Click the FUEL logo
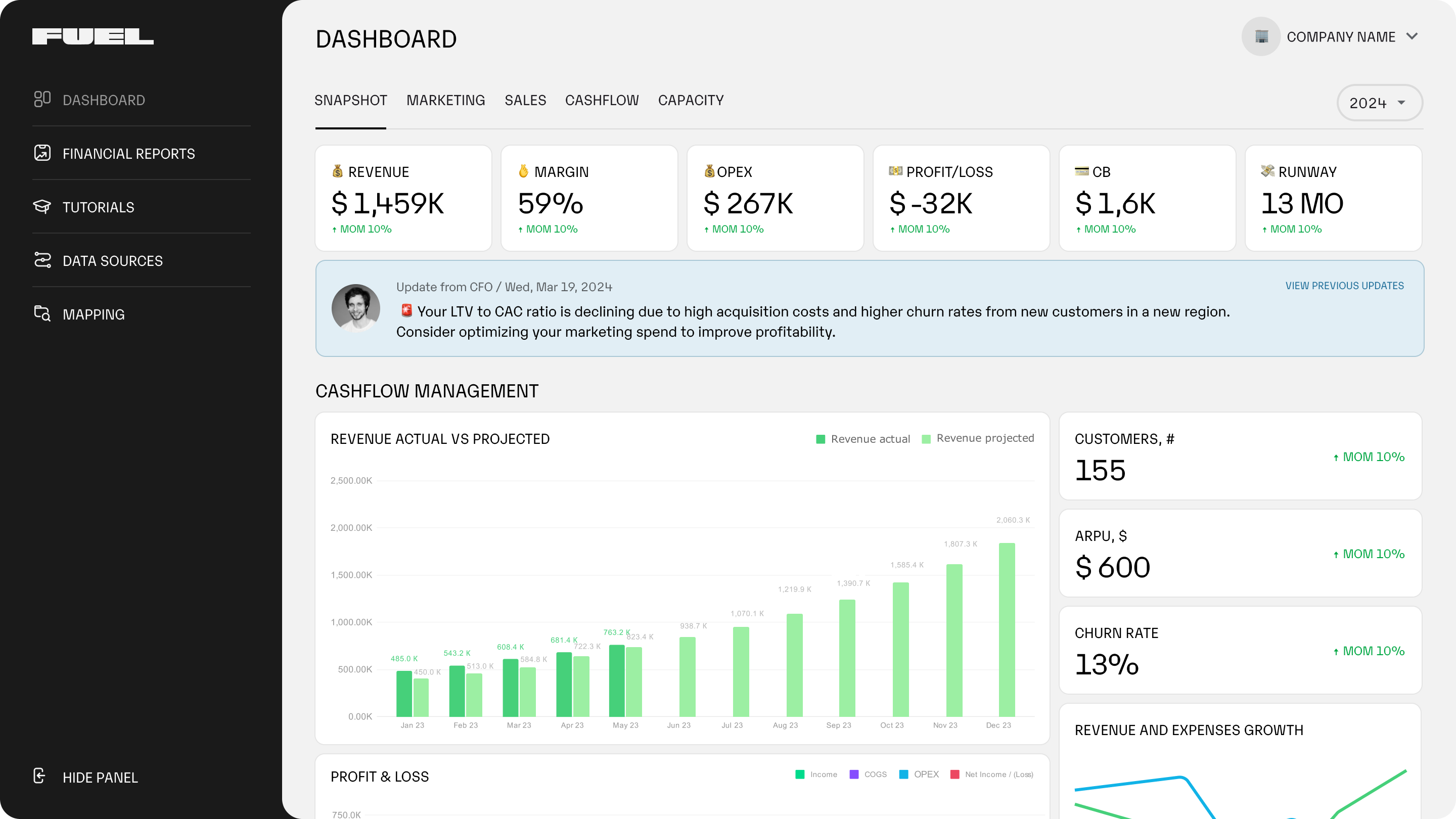Viewport: 1456px width, 819px height. click(93, 37)
